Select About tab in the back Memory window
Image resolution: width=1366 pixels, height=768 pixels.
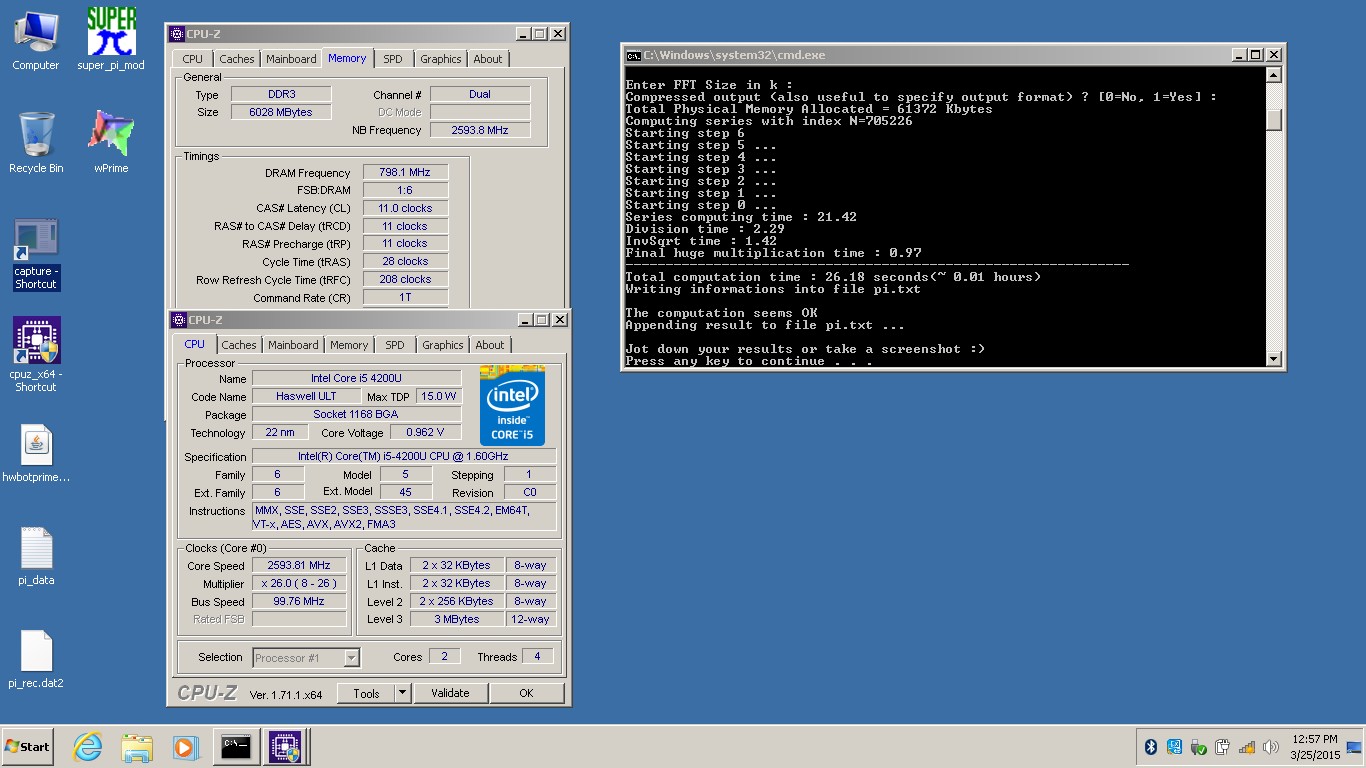(x=488, y=59)
